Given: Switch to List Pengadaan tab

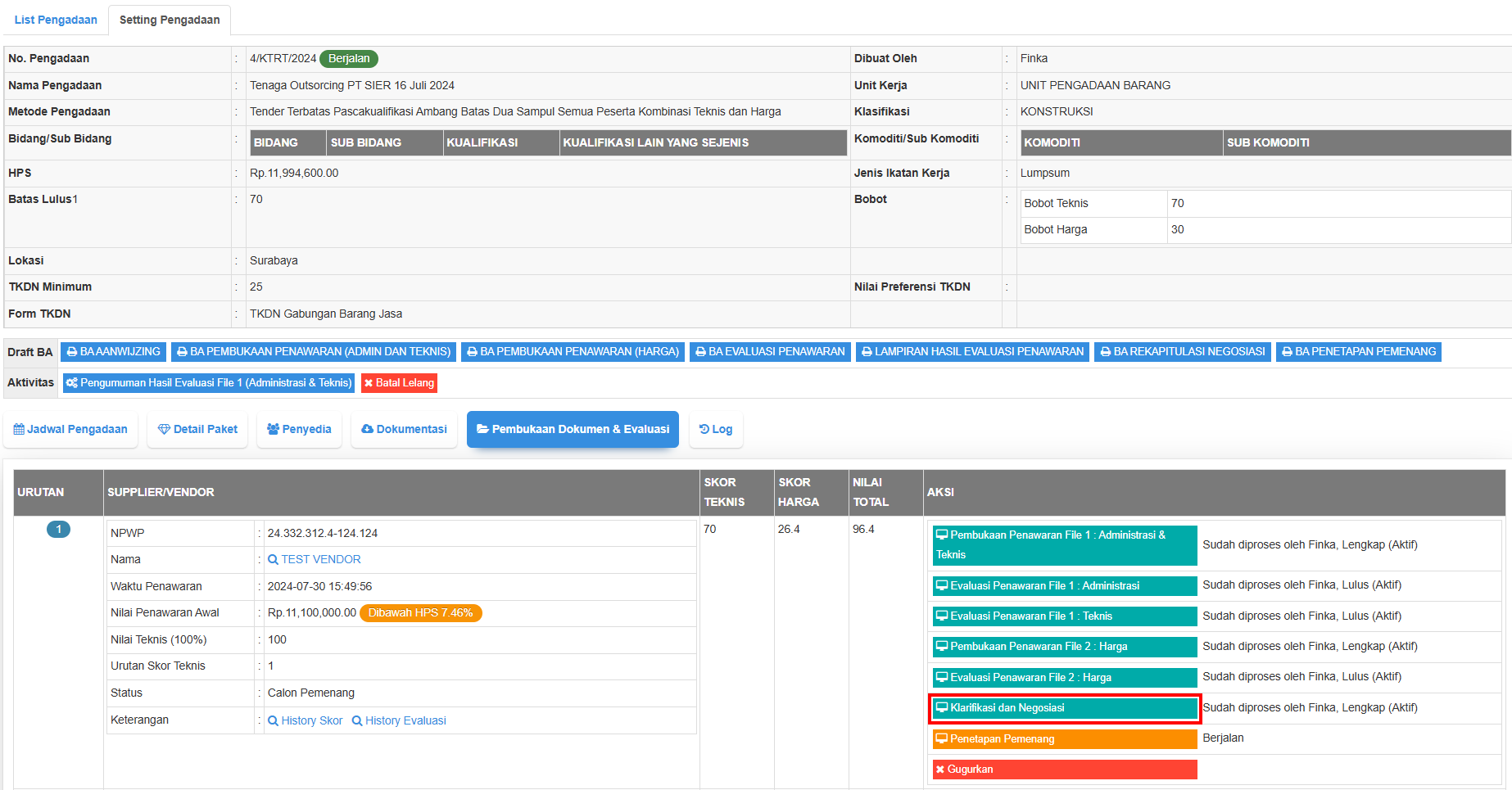Looking at the screenshot, I should pos(56,20).
